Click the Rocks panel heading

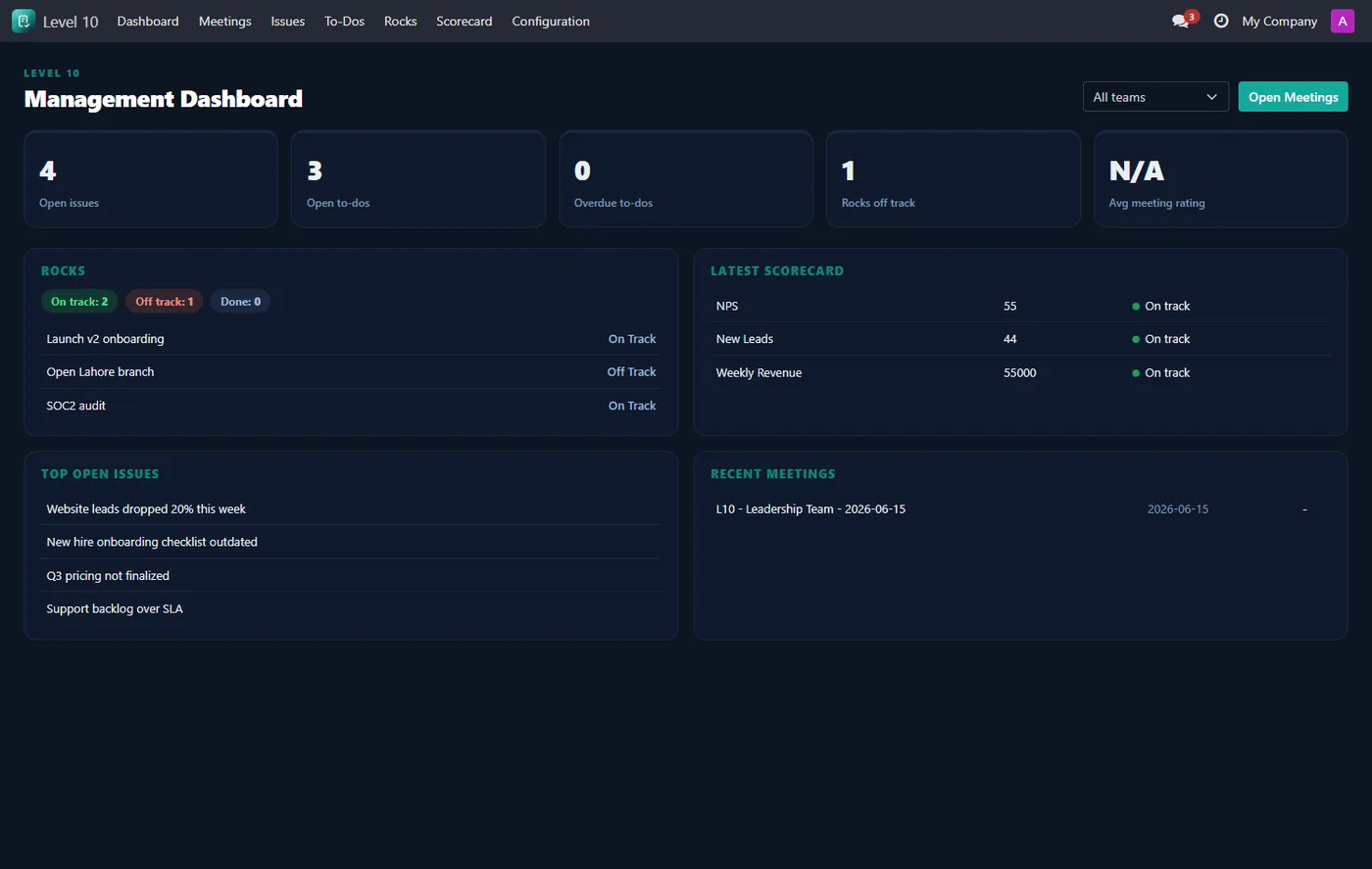click(x=63, y=270)
